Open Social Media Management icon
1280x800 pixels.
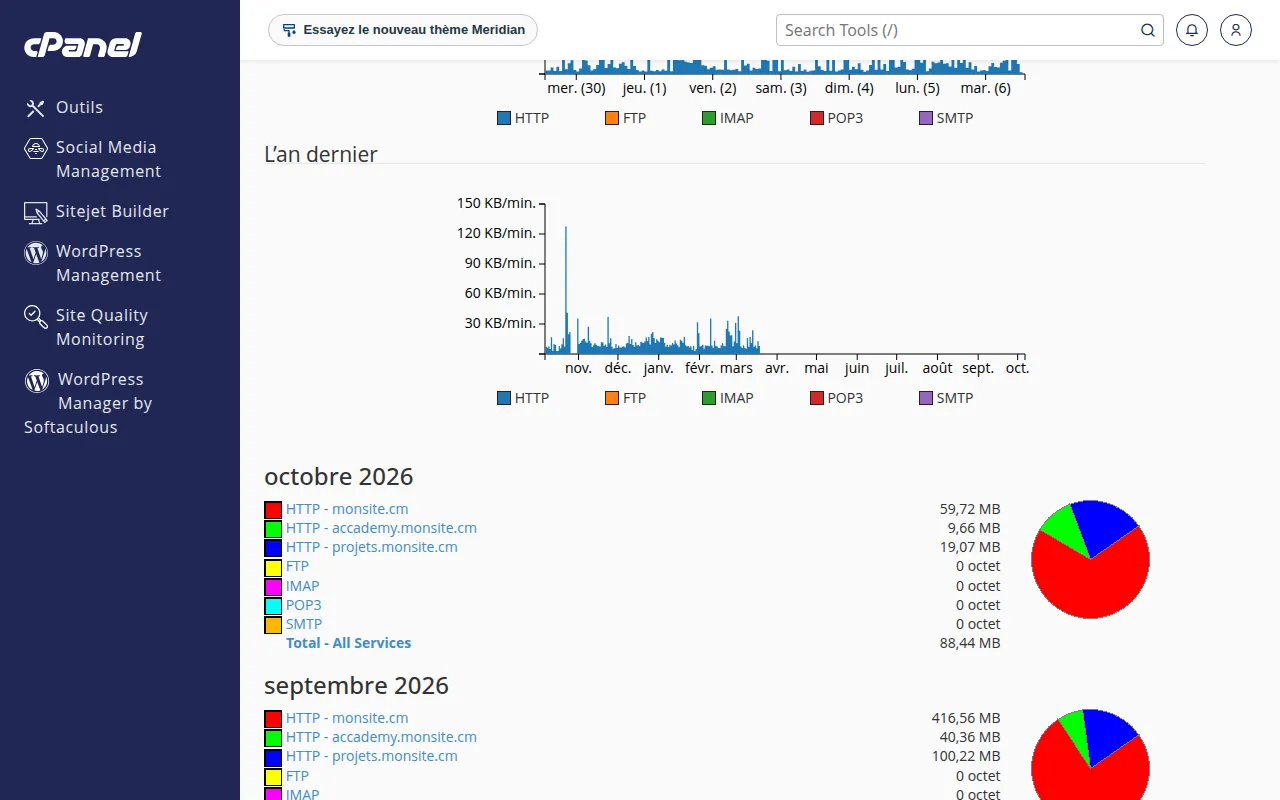click(36, 148)
